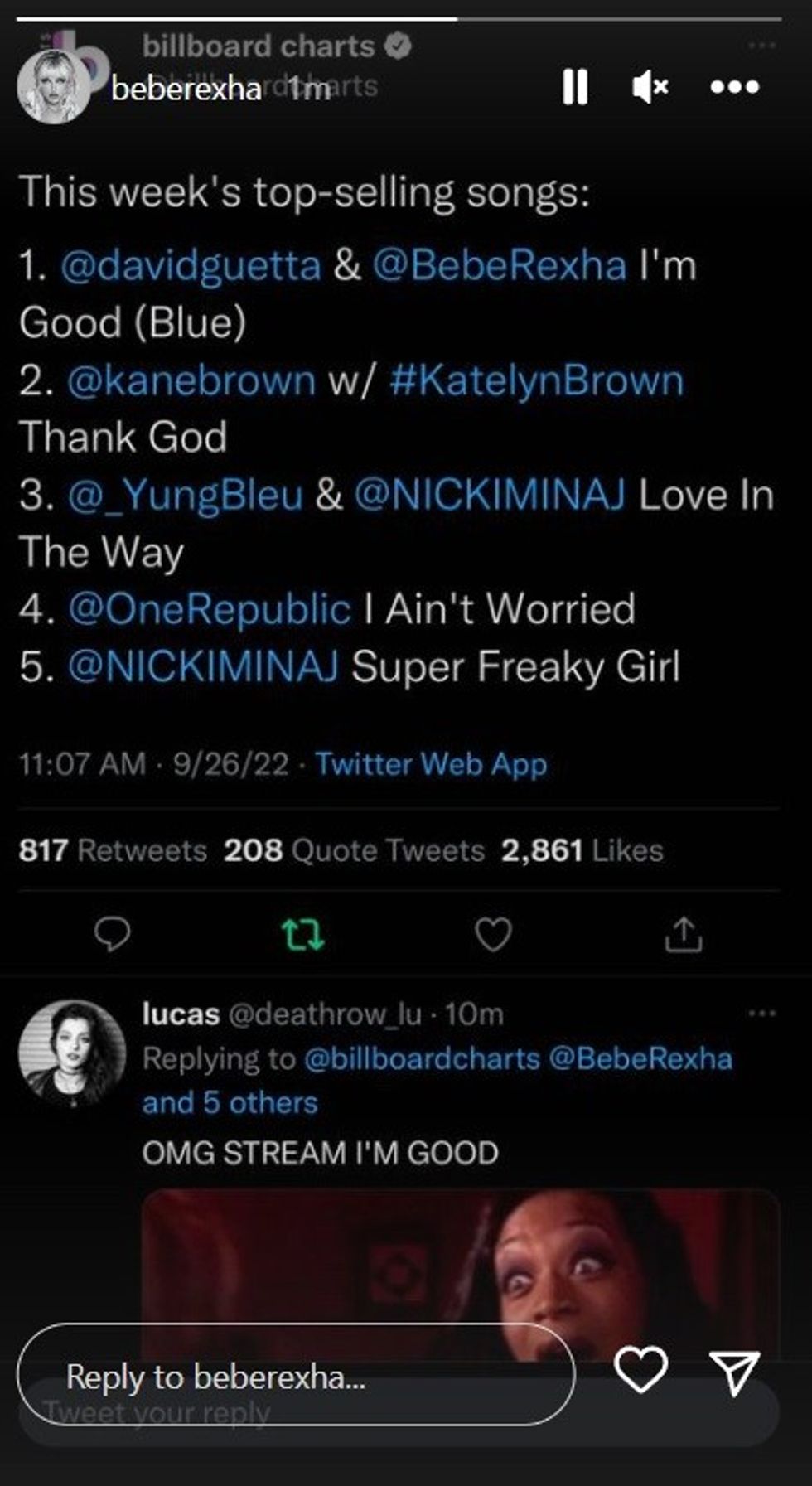This screenshot has width=812, height=1486.
Task: Click the story progress bar at top
Action: point(398,17)
